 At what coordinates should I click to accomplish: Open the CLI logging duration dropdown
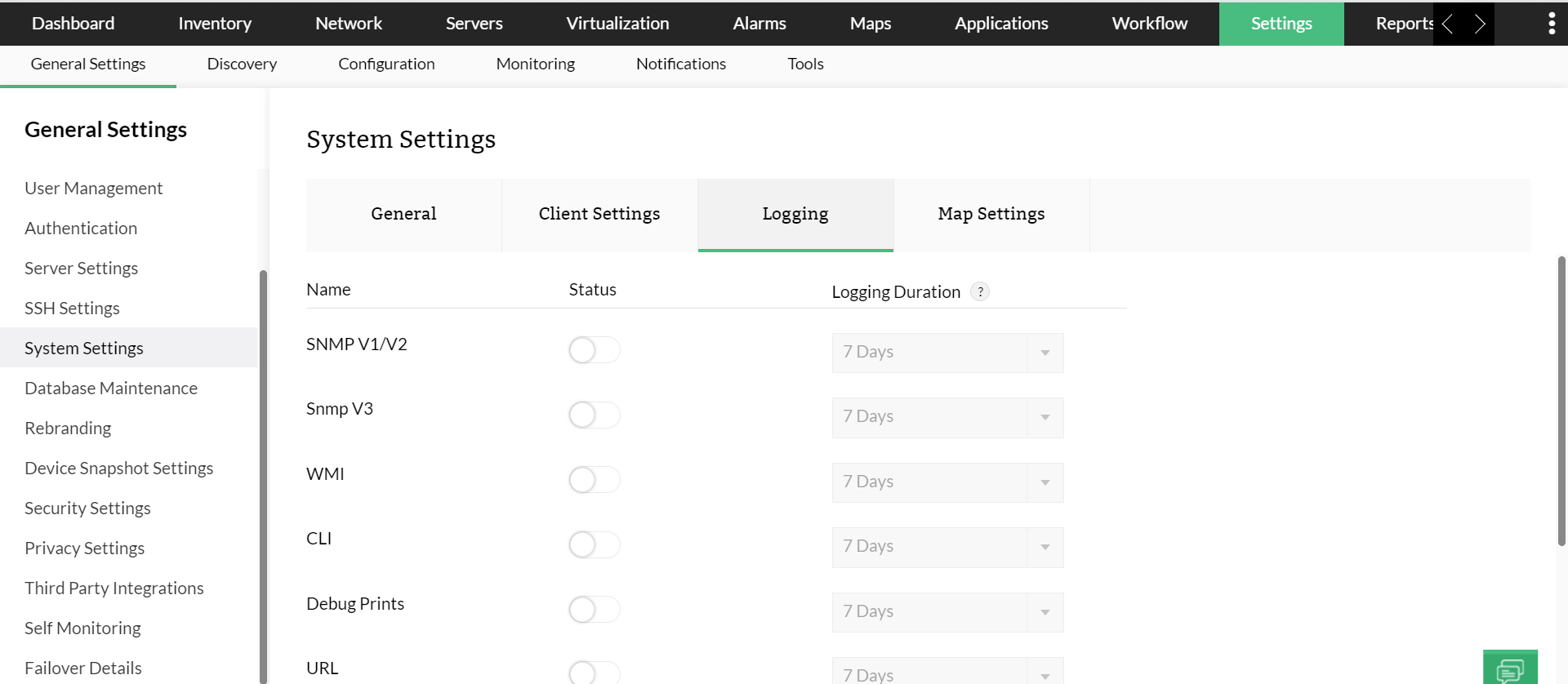947,547
